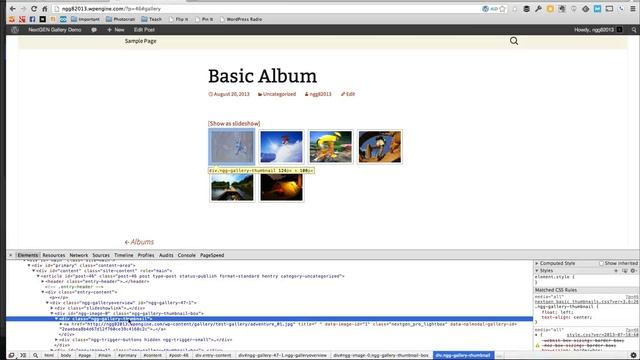Switch to the Resources DevTools tab
The height and width of the screenshot is (360, 640).
53,255
